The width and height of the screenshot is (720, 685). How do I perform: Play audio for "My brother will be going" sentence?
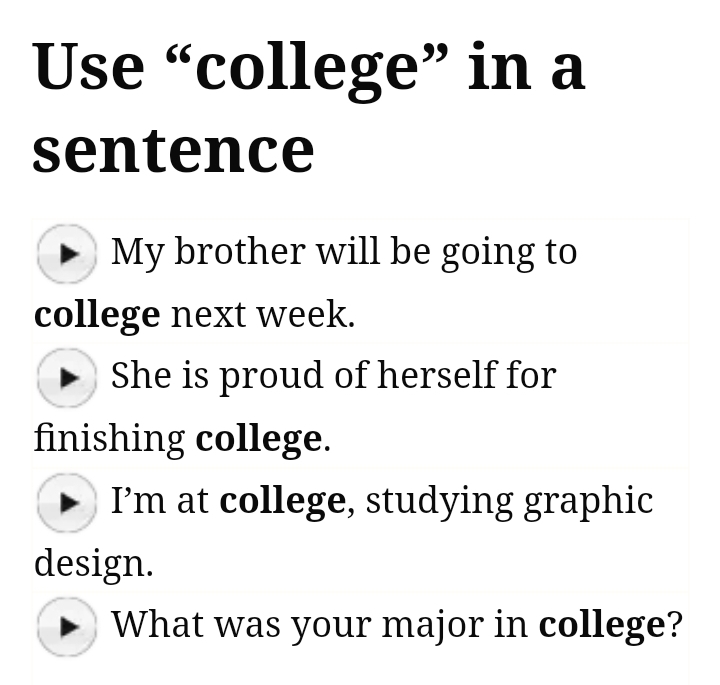pyautogui.click(x=66, y=253)
